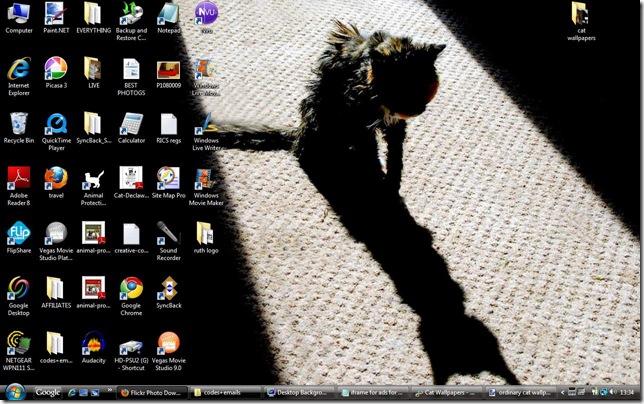Click the 13:34 taskbar clock
644x404 pixels.
pos(627,393)
